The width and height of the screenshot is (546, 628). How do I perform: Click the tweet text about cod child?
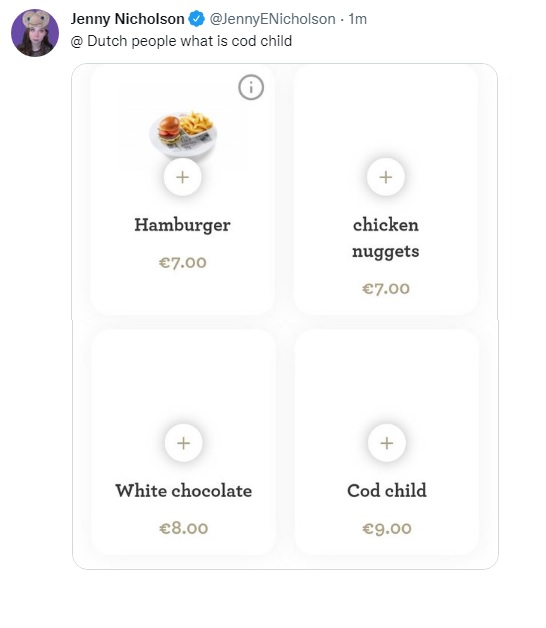[181, 41]
